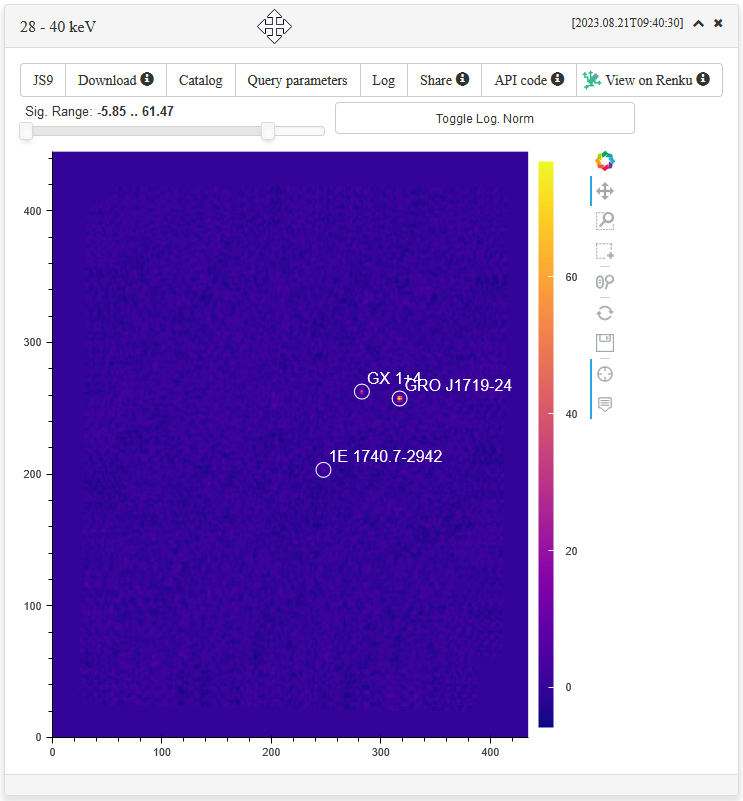Viewport: 743px width, 801px height.
Task: Reset the plot view
Action: click(x=605, y=313)
